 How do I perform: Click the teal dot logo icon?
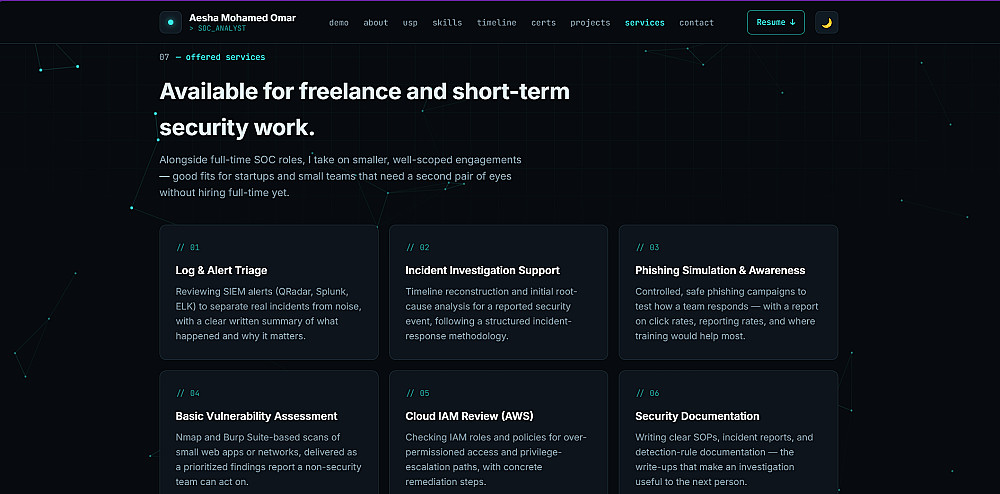coord(170,22)
